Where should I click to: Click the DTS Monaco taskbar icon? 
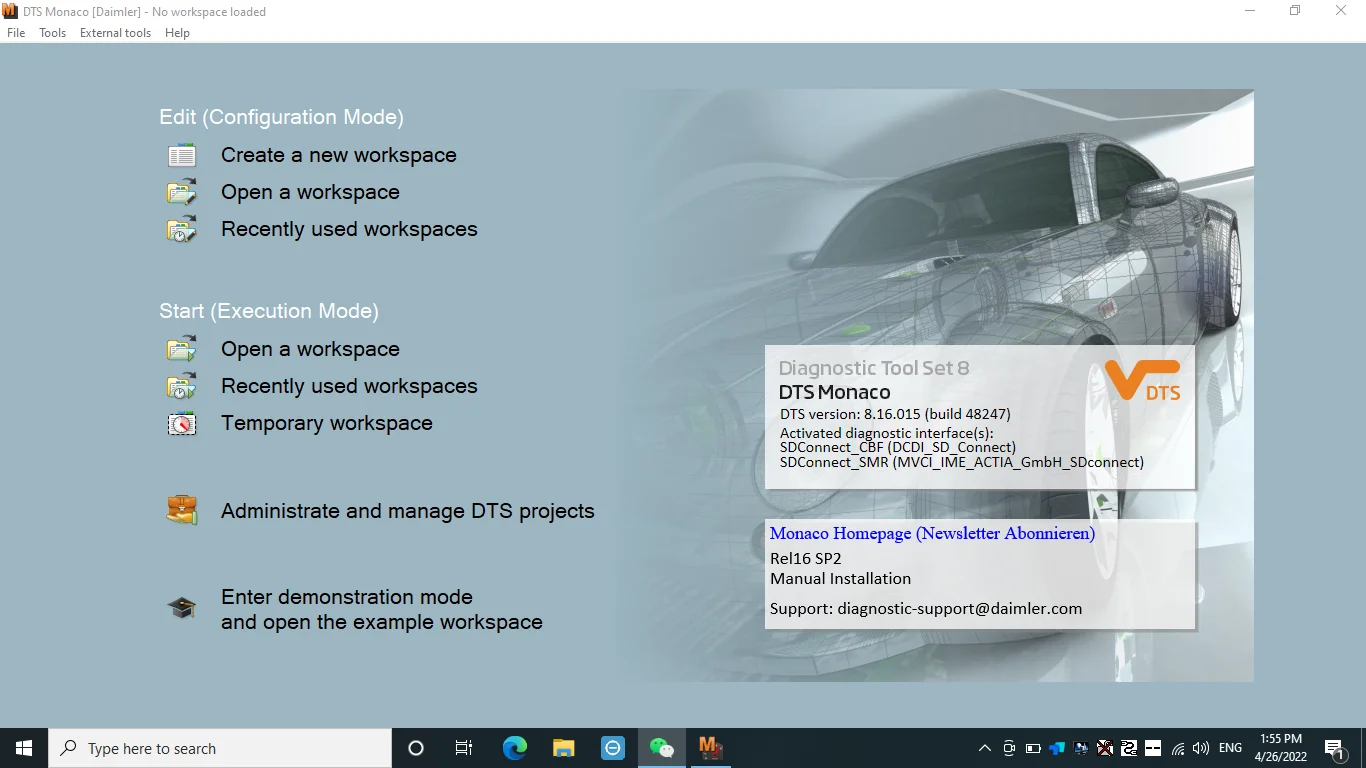pos(711,748)
